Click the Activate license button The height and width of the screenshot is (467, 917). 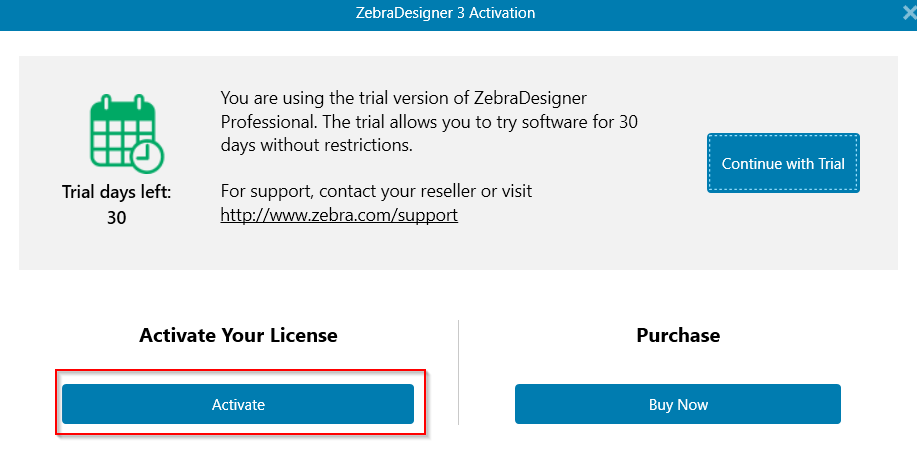click(238, 404)
